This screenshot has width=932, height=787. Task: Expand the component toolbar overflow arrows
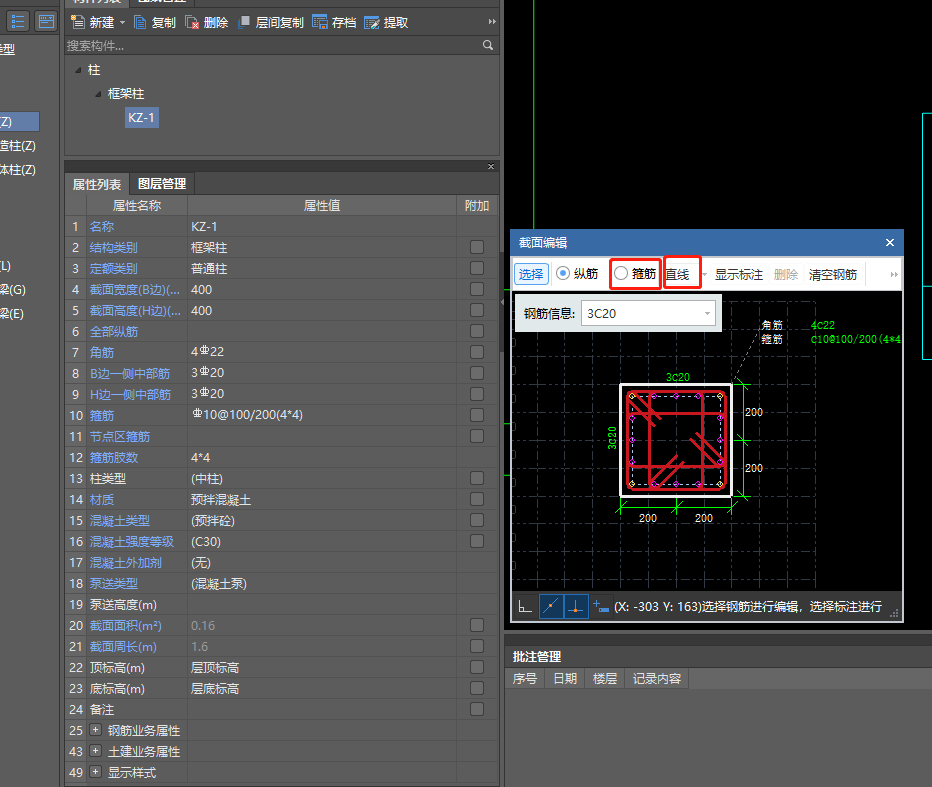[x=492, y=22]
